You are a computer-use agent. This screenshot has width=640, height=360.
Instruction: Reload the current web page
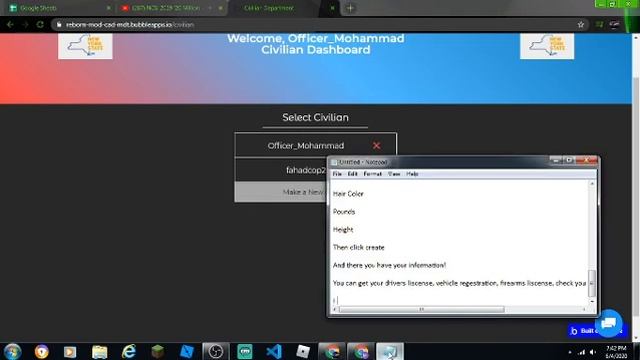coord(40,24)
